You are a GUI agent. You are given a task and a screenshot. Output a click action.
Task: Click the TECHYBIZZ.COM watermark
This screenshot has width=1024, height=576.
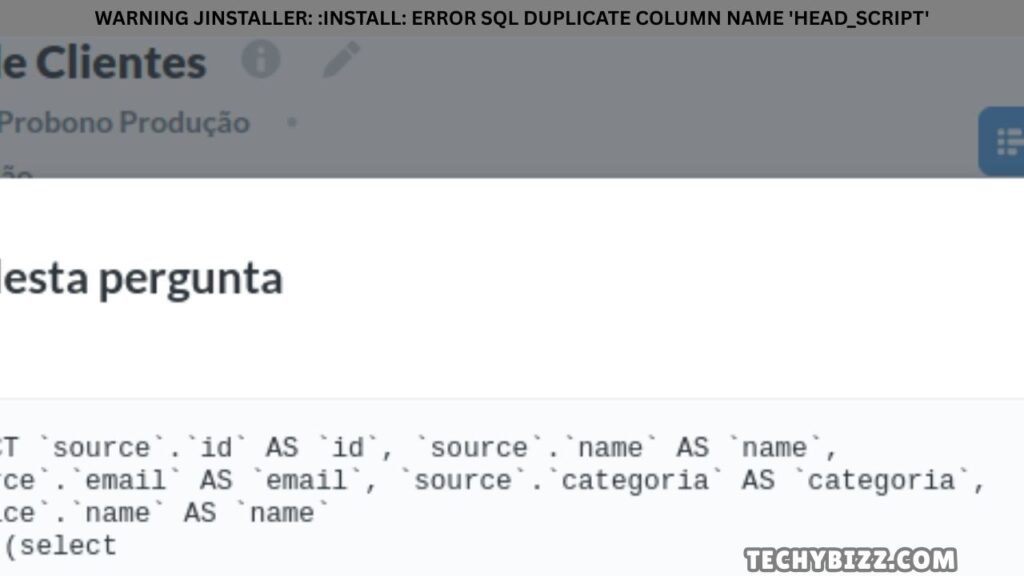(x=850, y=558)
